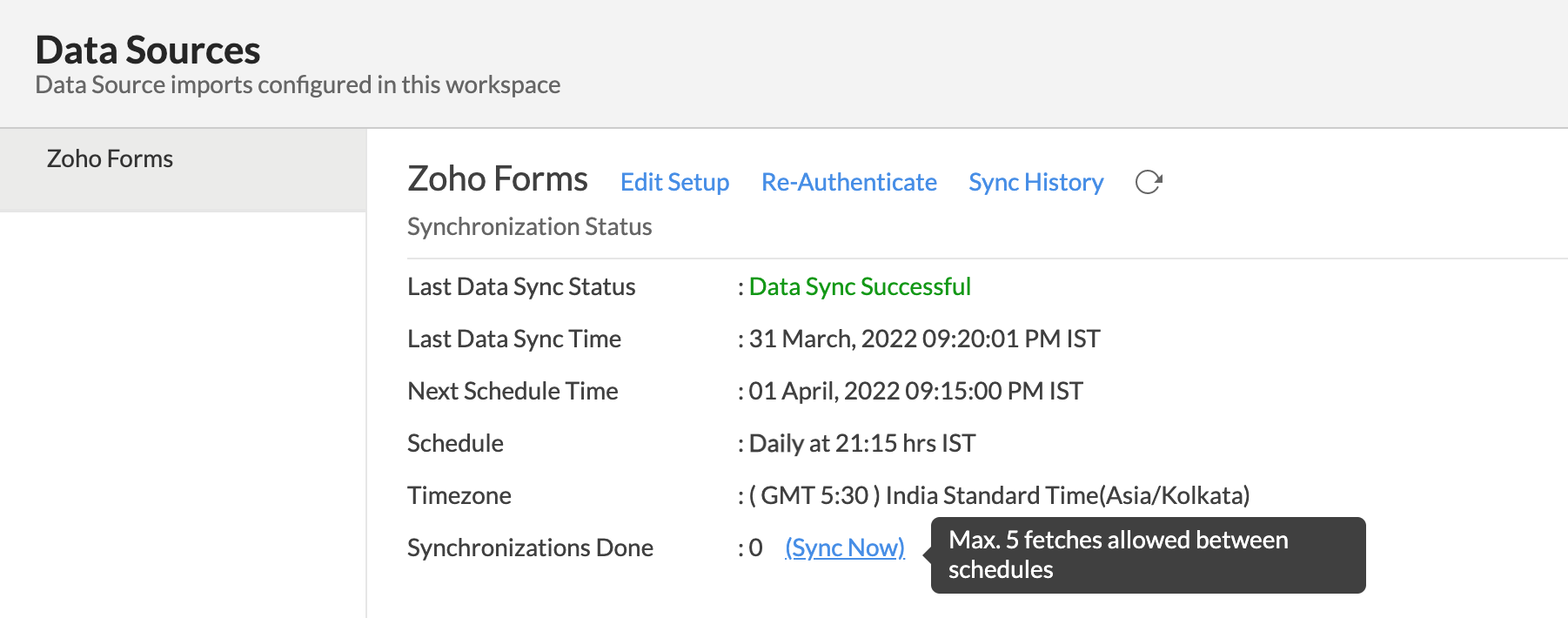Click the Max. 5 fetches tooltip
The width and height of the screenshot is (1568, 618).
[1147, 554]
